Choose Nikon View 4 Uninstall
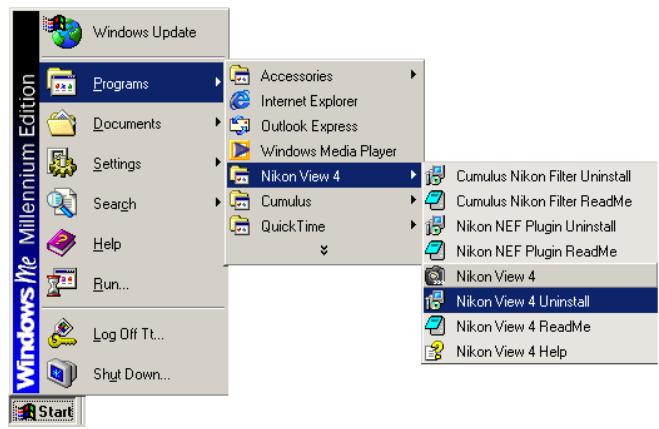 coord(540,301)
